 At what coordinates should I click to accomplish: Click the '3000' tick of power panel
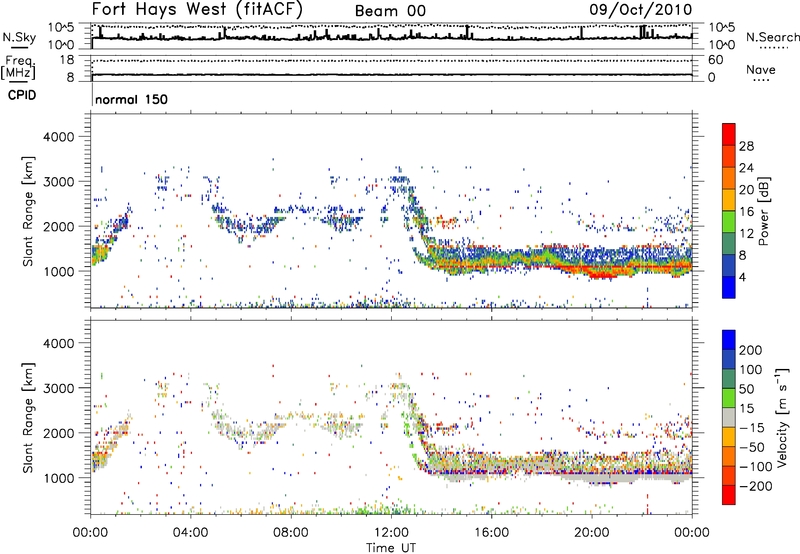58,182
